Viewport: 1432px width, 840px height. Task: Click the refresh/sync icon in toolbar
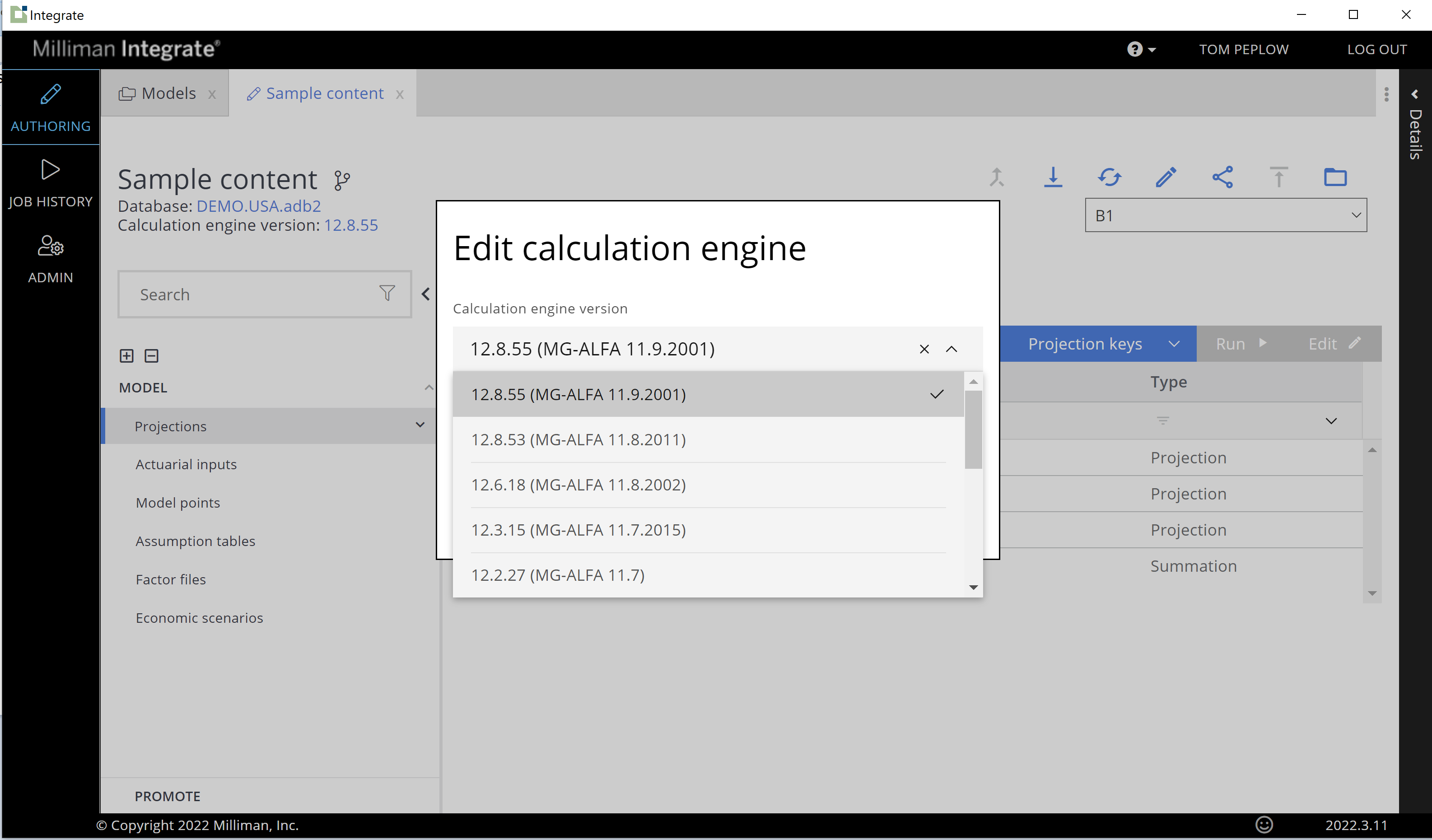pyautogui.click(x=1109, y=177)
